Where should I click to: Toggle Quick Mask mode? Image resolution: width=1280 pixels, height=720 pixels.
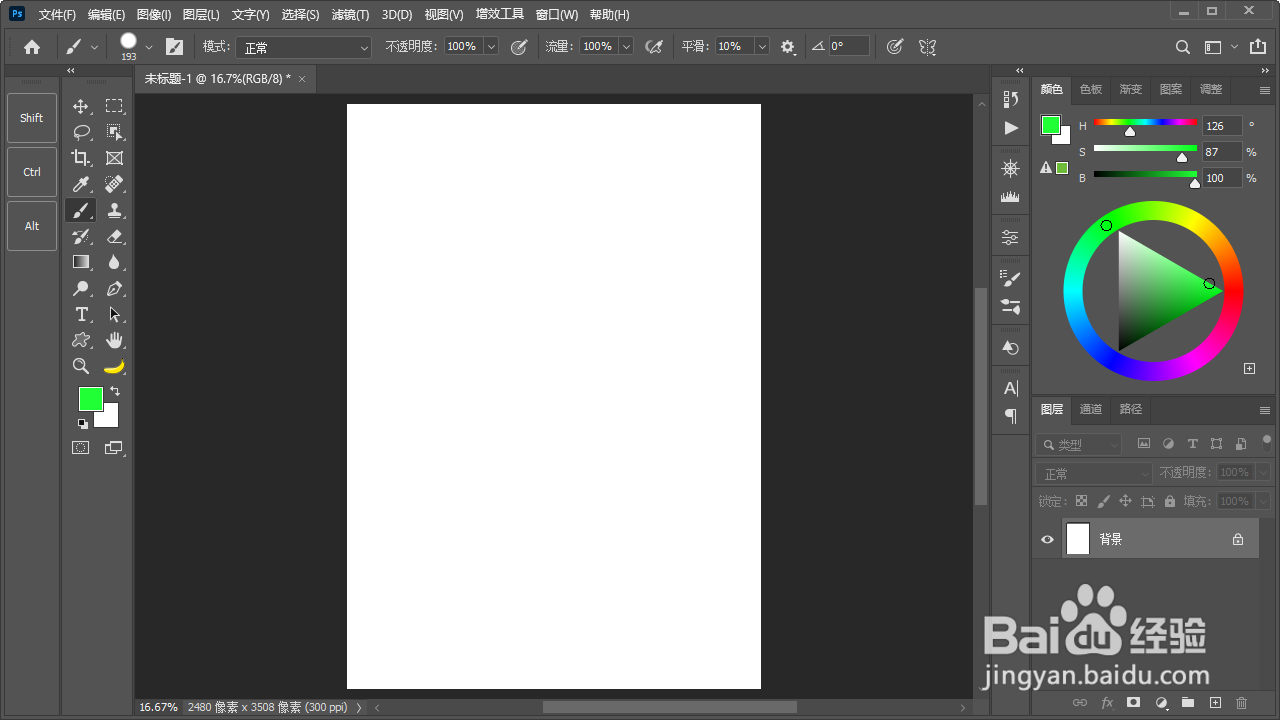pos(81,448)
